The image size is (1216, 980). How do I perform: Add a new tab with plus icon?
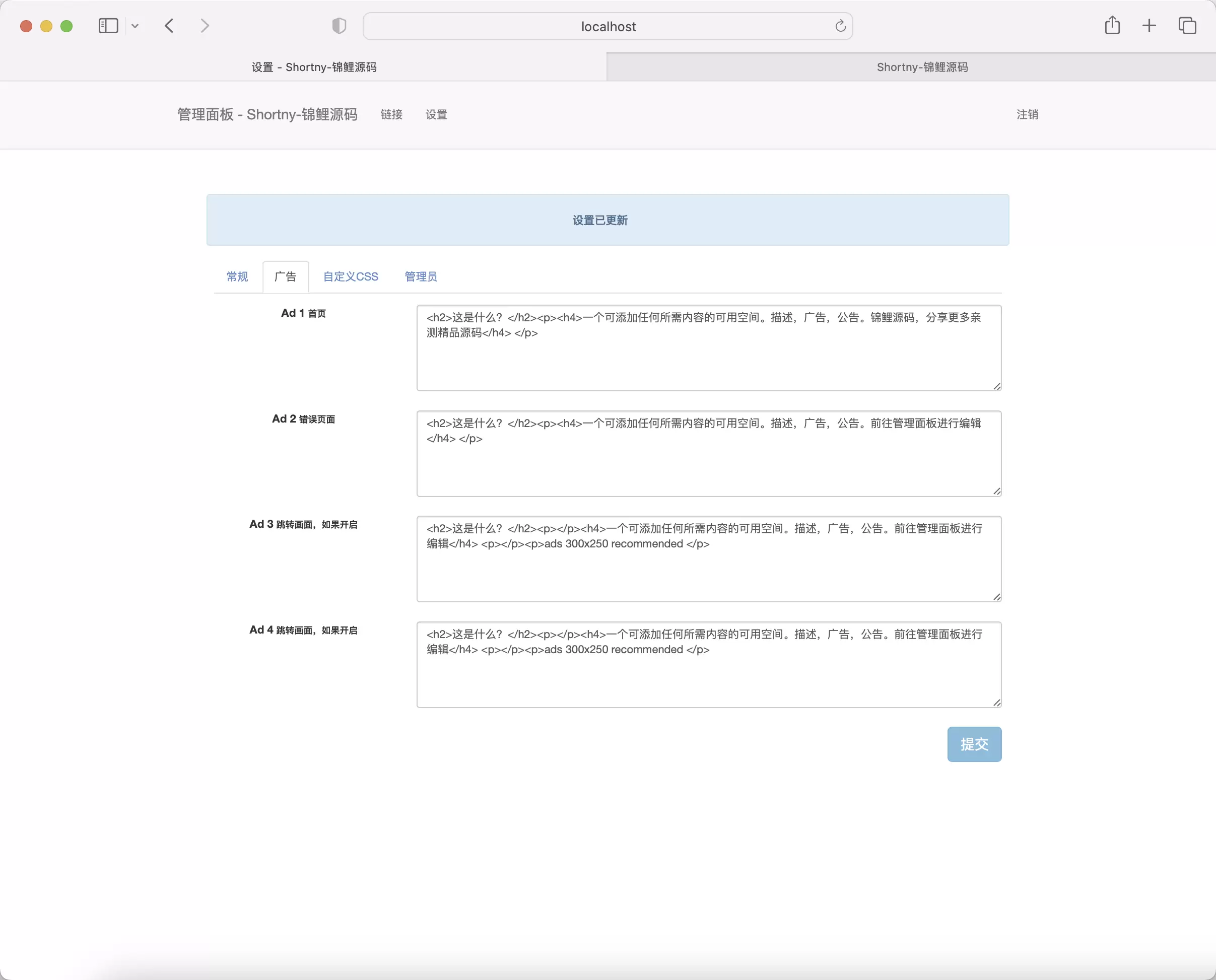coord(1149,25)
